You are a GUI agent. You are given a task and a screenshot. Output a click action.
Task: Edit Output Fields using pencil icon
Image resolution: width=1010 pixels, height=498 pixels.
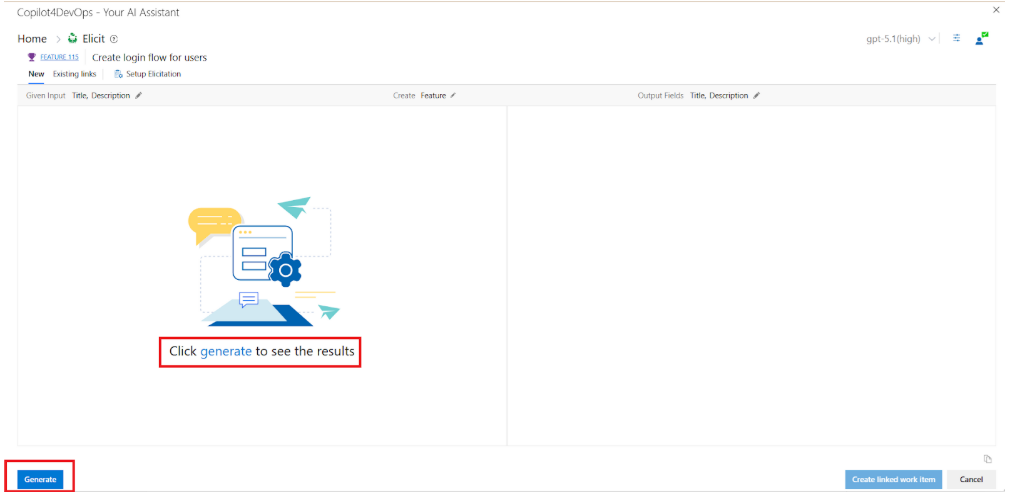pos(757,96)
